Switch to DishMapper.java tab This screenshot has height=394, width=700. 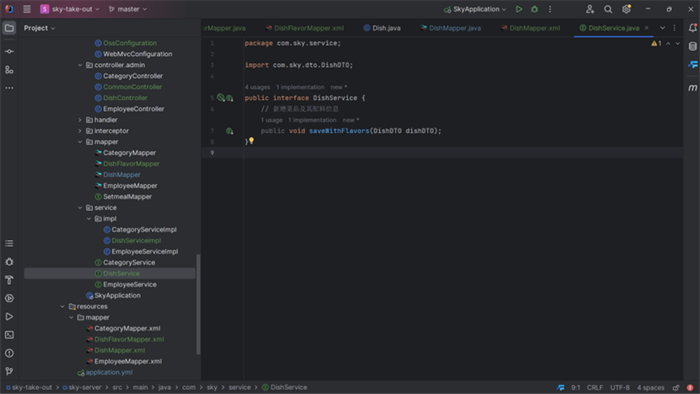451,28
